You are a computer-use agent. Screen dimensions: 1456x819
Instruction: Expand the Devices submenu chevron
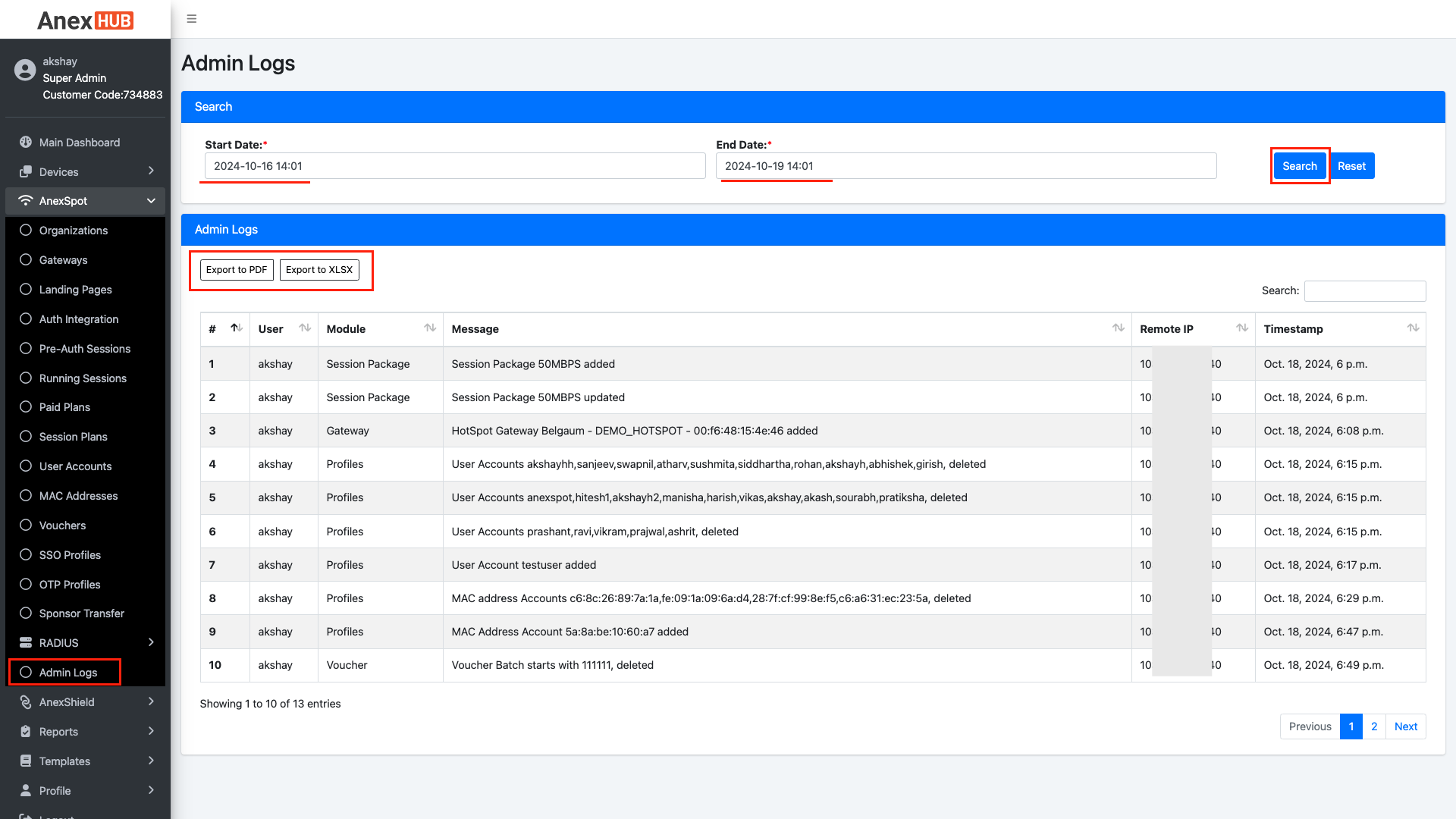151,171
